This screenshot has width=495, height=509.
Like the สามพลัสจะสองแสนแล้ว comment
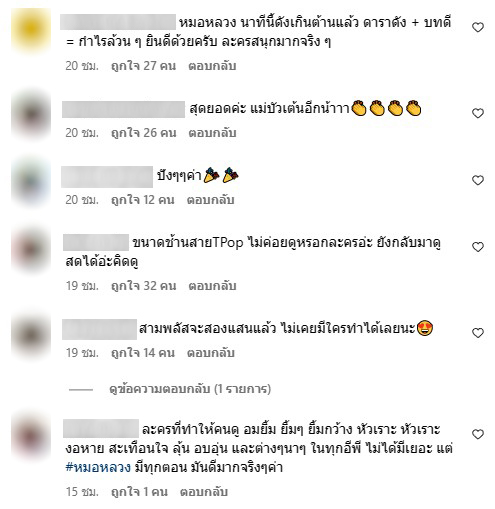click(478, 333)
